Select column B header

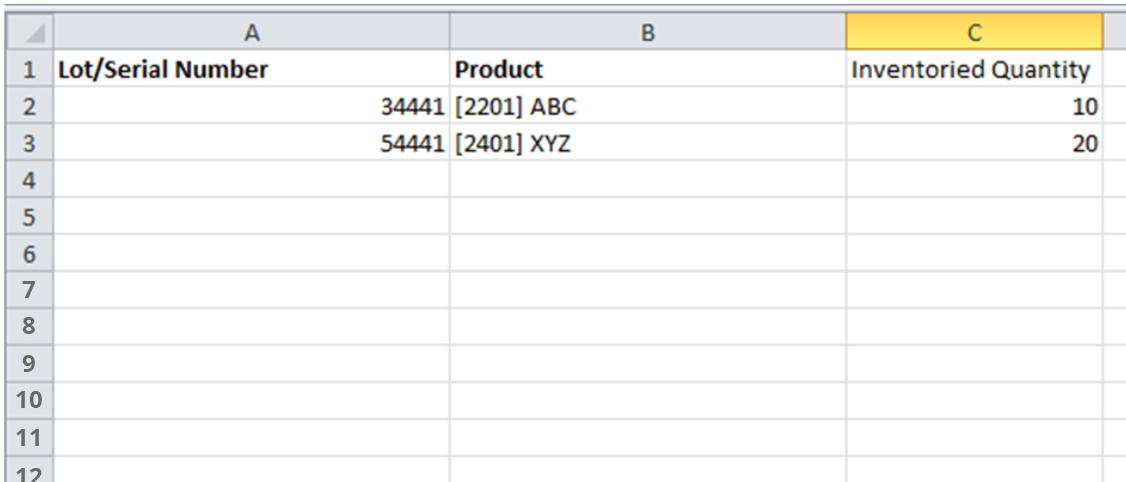[647, 33]
